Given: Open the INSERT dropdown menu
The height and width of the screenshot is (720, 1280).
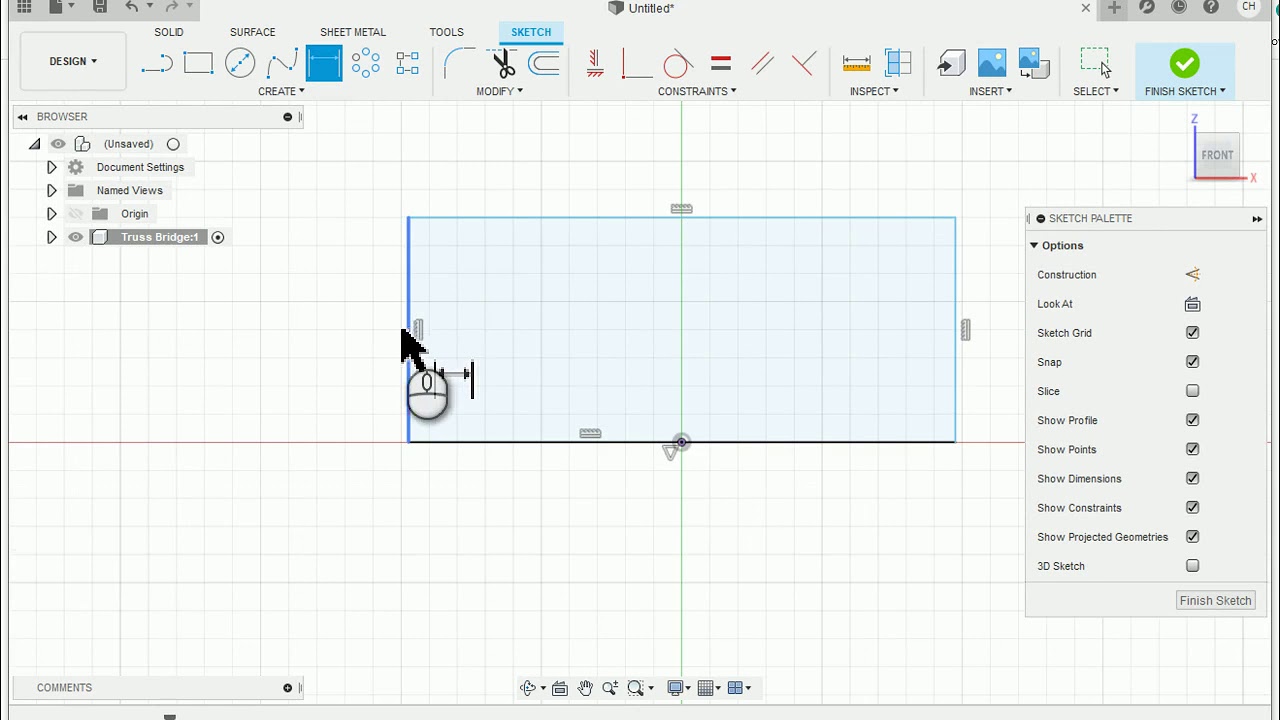Looking at the screenshot, I should (990, 91).
